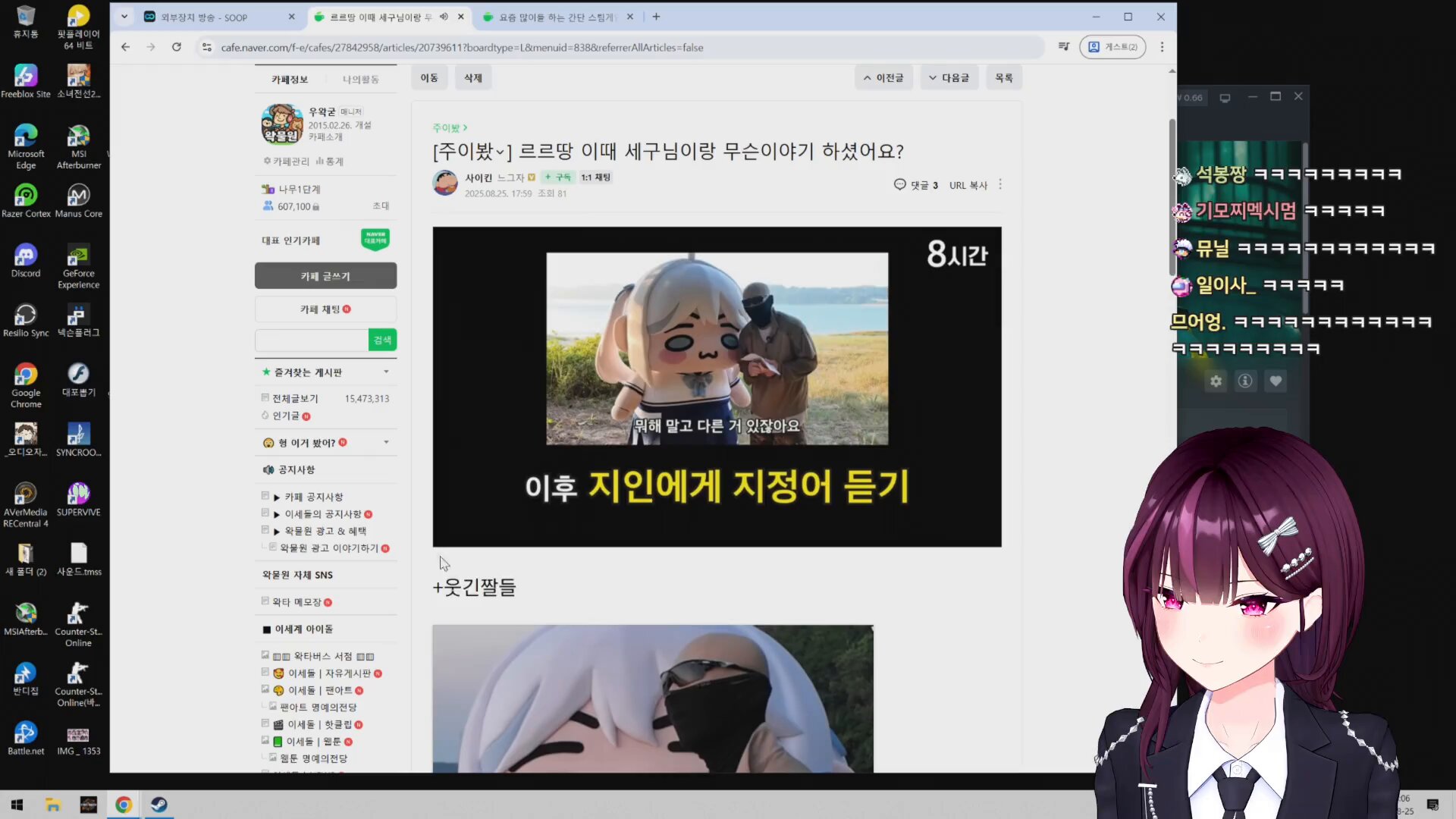Click the chat widget info icon
The width and height of the screenshot is (1456, 819).
coord(1245,381)
